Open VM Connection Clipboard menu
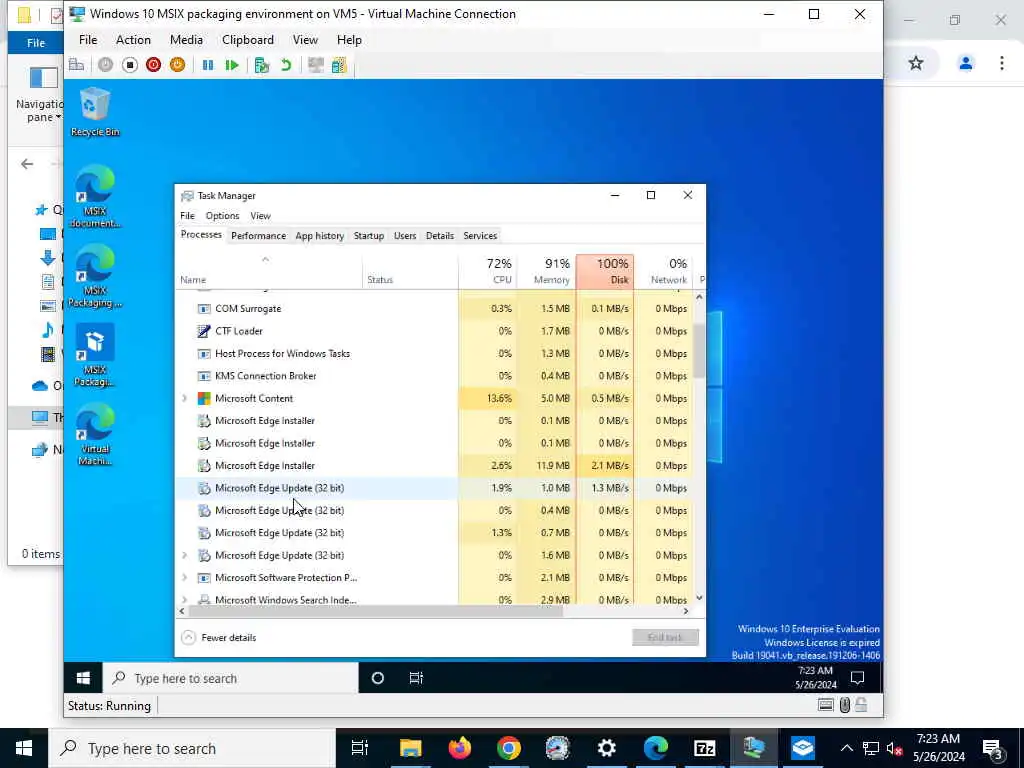The height and width of the screenshot is (768, 1024). pyautogui.click(x=248, y=40)
